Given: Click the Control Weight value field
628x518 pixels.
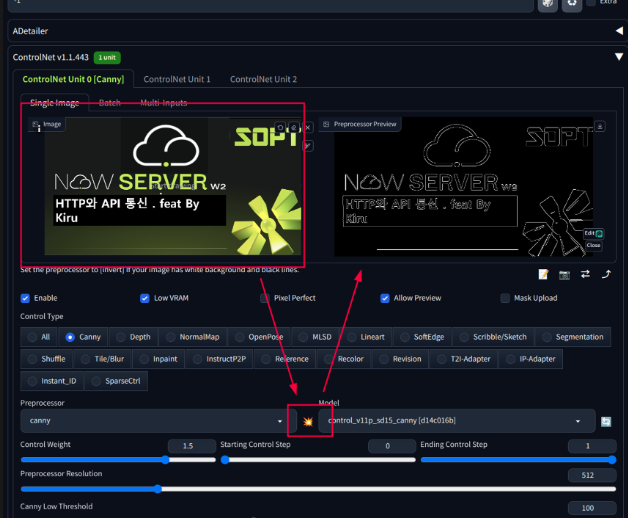Looking at the screenshot, I should [x=191, y=446].
